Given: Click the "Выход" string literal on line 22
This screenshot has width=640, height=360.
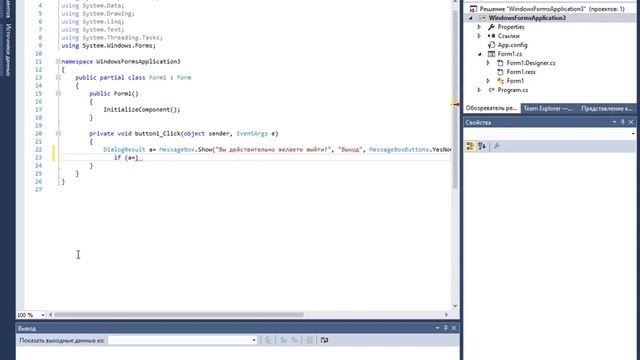Looking at the screenshot, I should (350, 150).
